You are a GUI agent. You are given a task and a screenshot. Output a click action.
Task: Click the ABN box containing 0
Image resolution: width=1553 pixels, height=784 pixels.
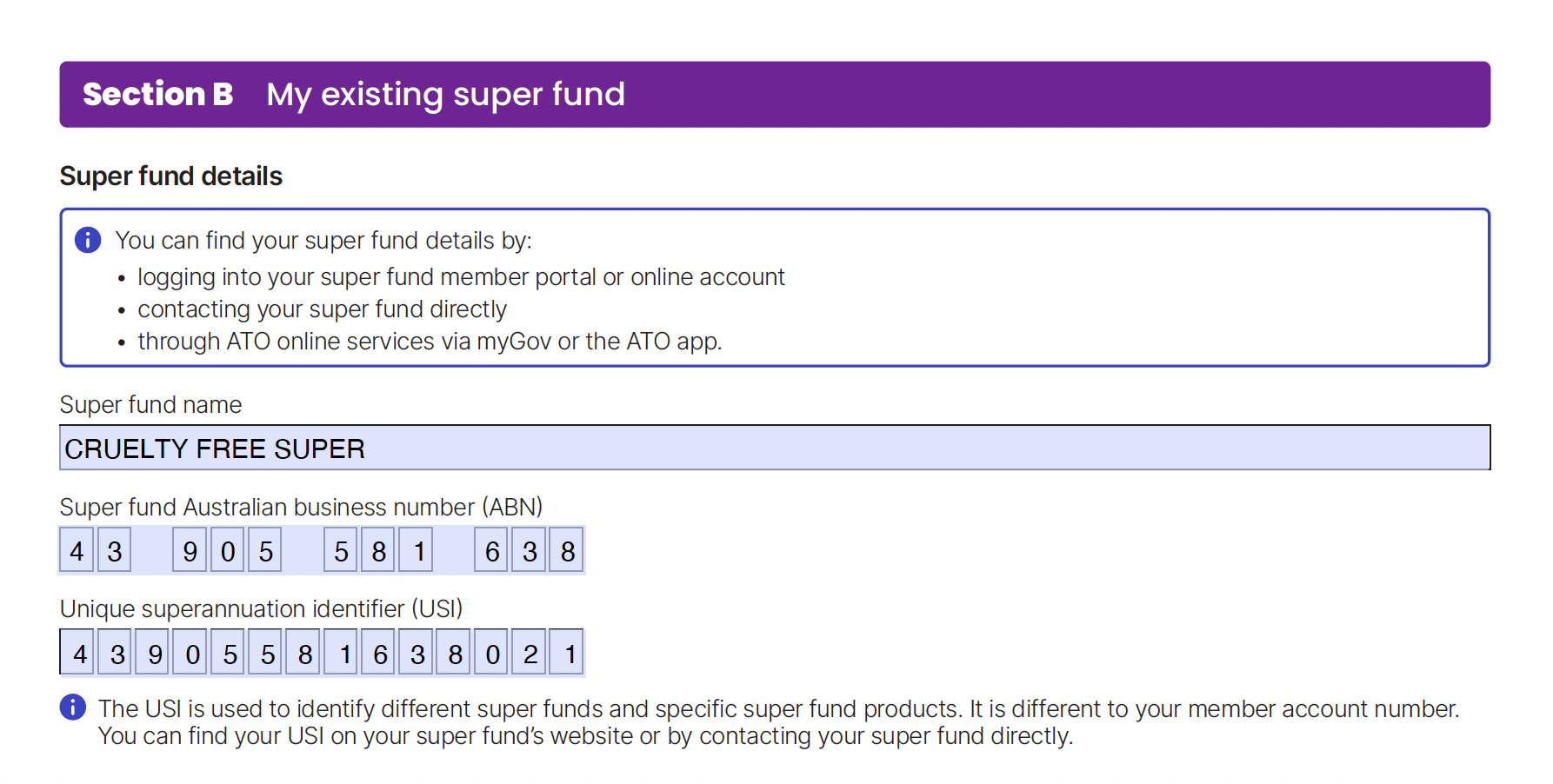coord(228,551)
